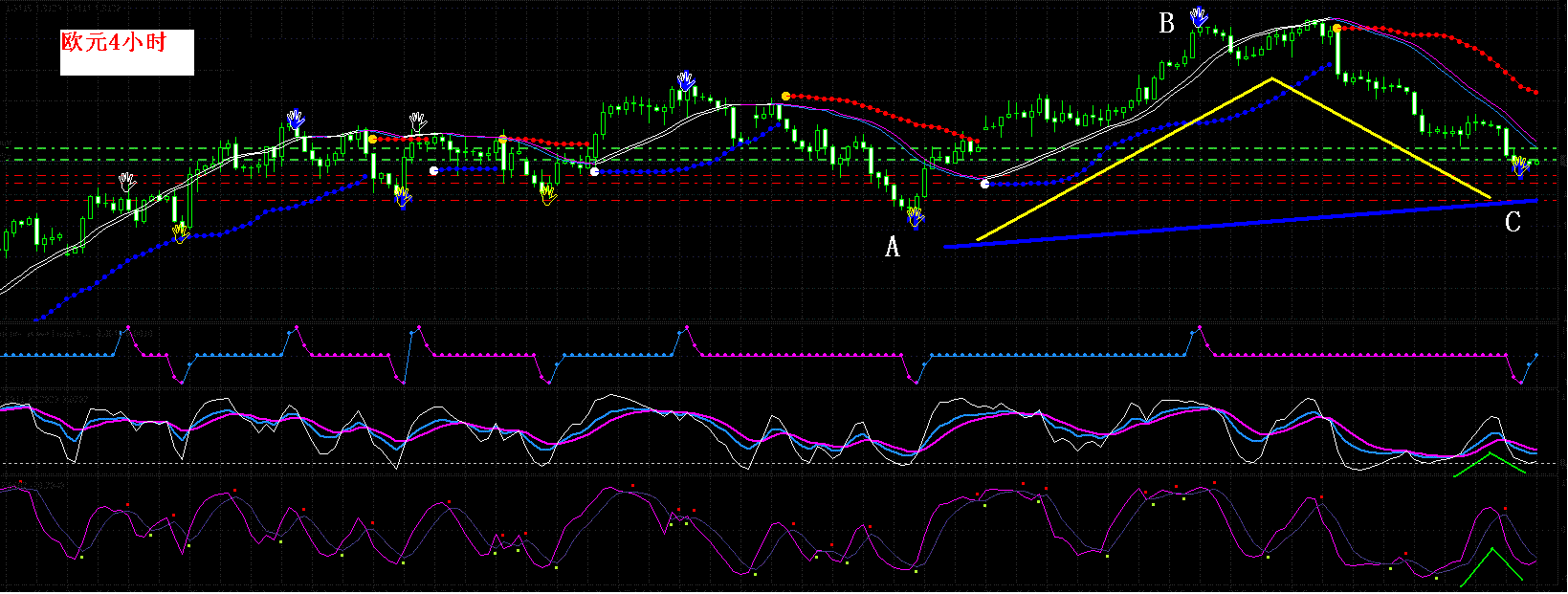Viewport: 1568px width, 594px height.
Task: Click the yellow dot starting the first short red dotted line
Action: click(372, 140)
